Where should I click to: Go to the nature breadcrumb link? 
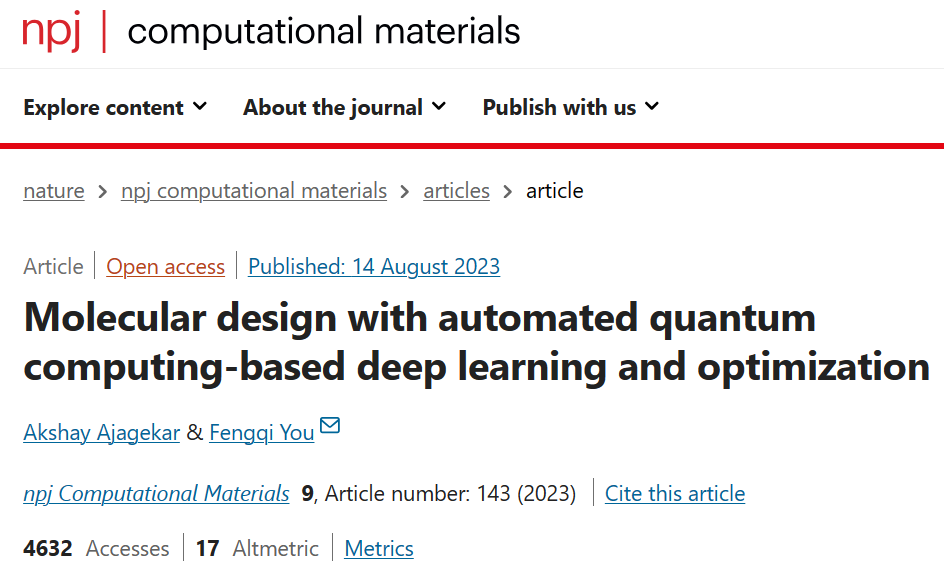coord(54,191)
